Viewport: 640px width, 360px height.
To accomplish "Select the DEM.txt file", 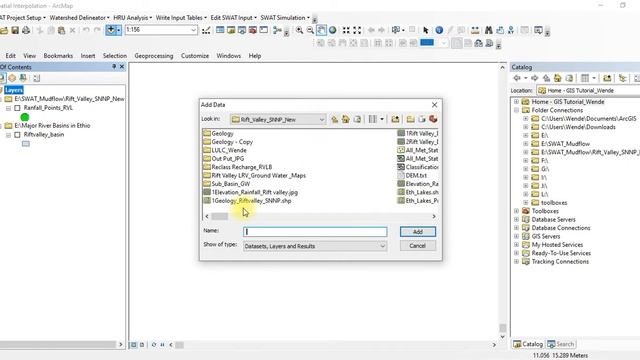I will click(412, 176).
